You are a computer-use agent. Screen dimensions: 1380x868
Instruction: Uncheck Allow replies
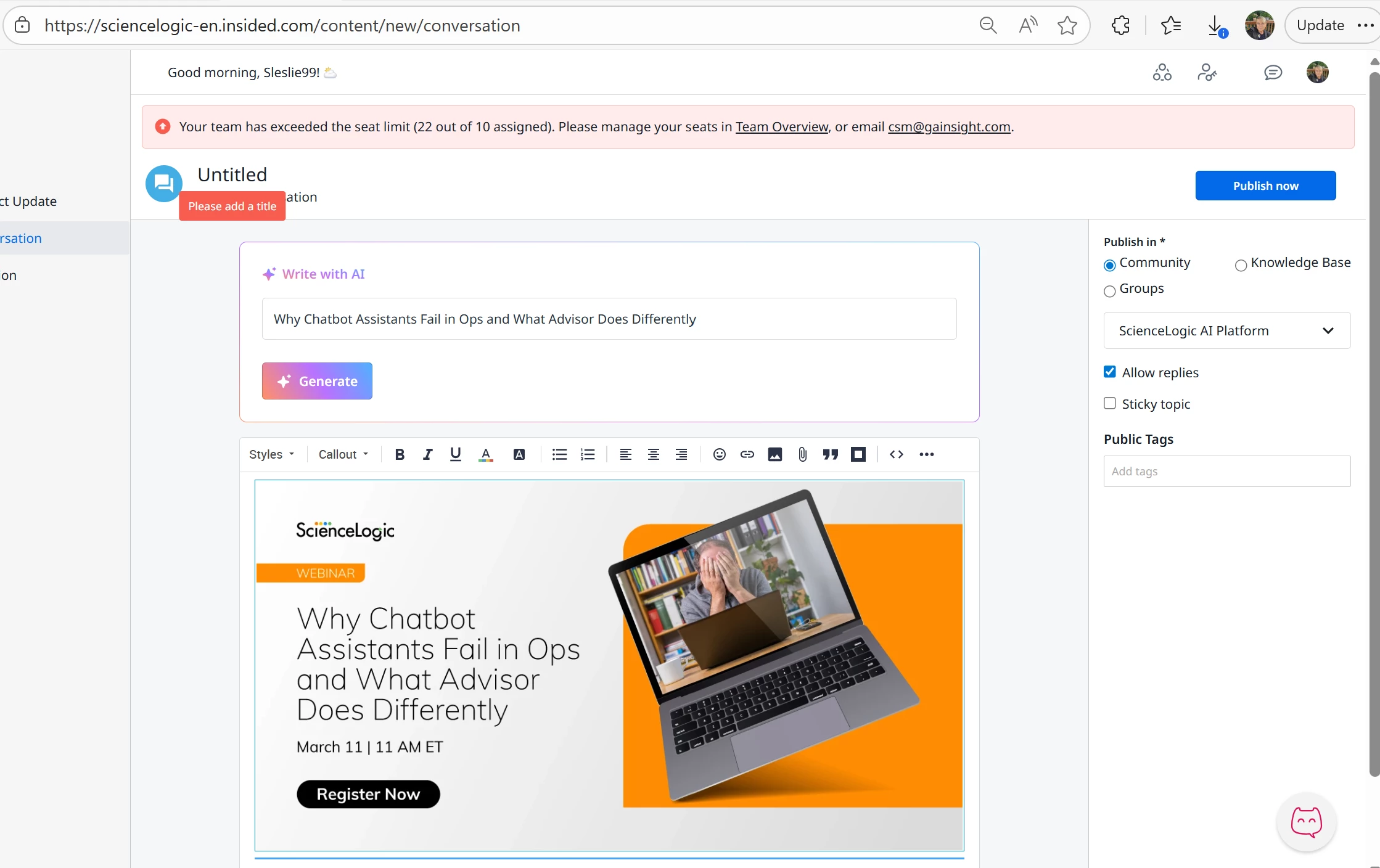1110,372
